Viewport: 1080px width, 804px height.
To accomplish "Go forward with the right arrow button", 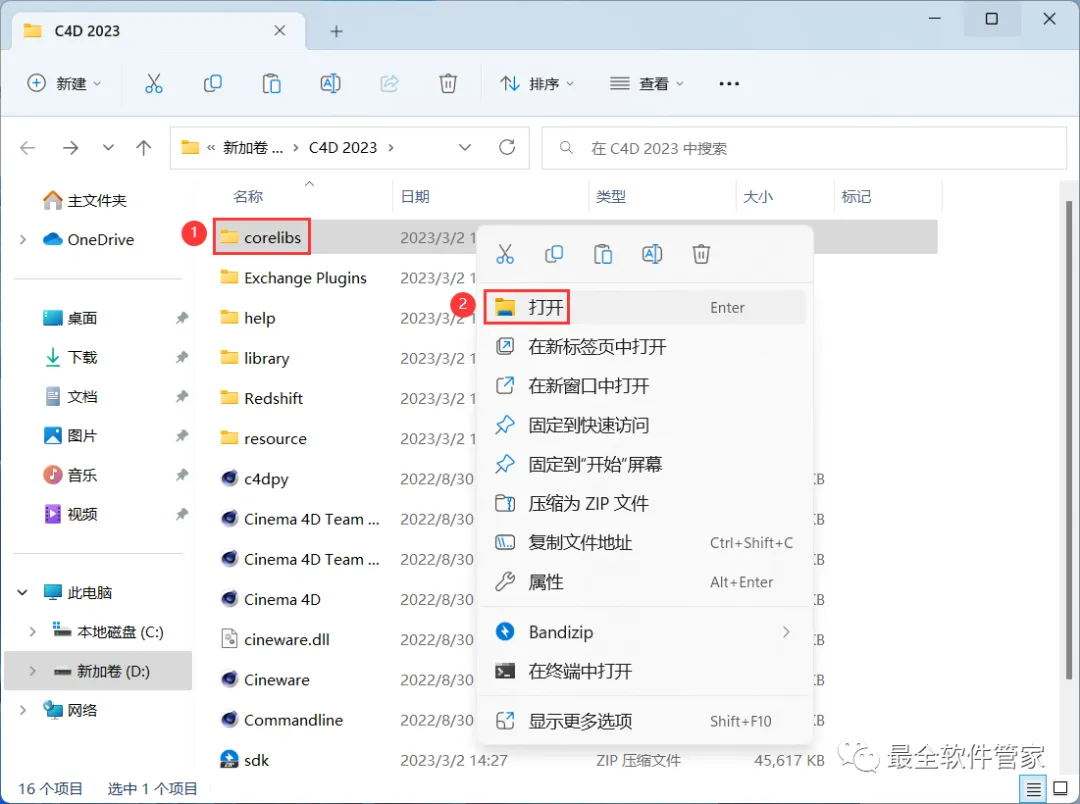I will 70,147.
